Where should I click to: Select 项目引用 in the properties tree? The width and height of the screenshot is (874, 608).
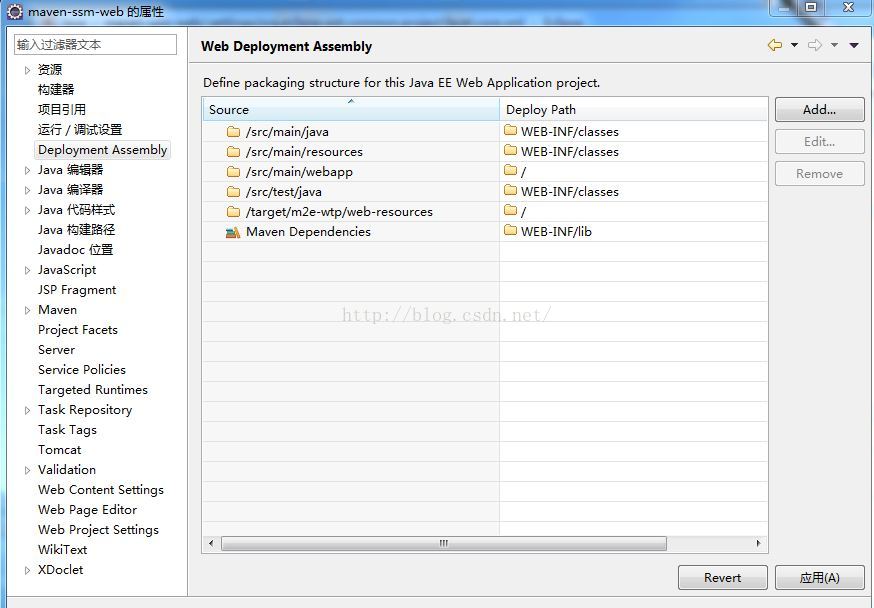(62, 110)
